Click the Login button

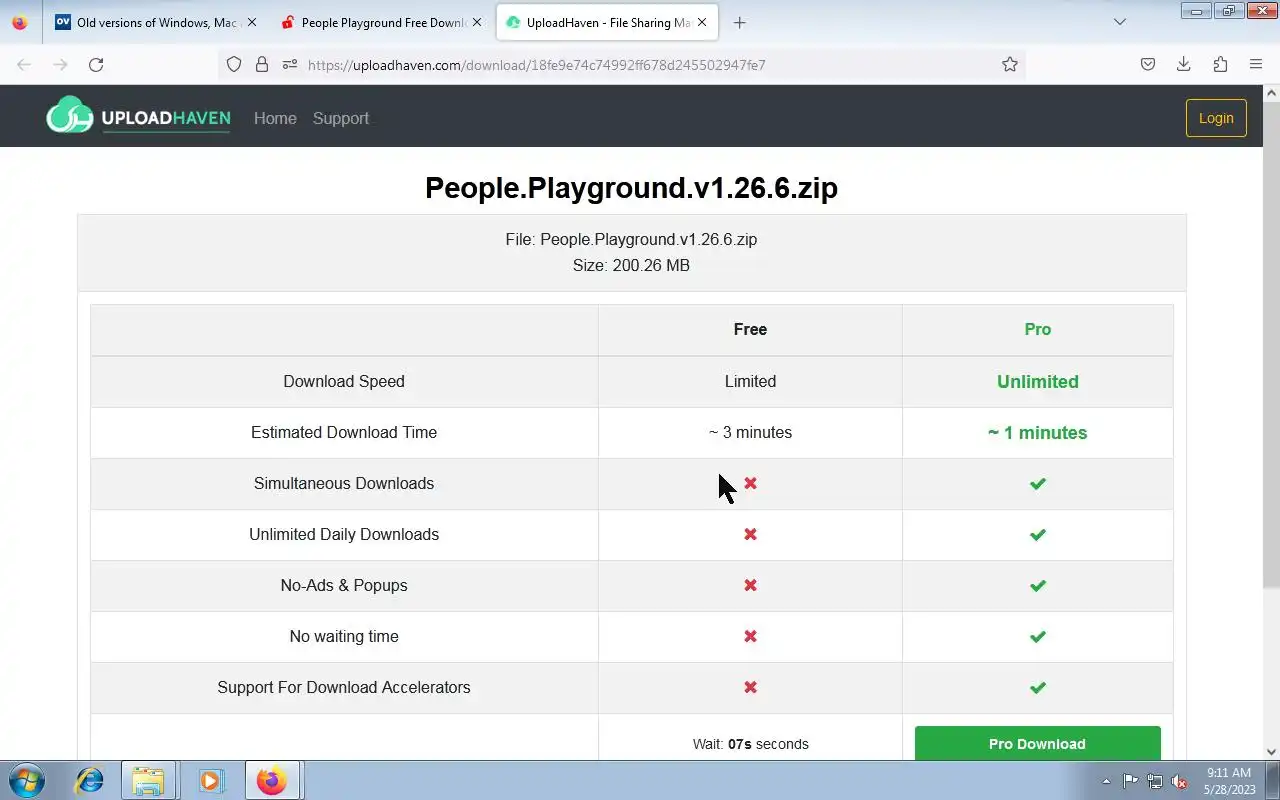tap(1216, 118)
